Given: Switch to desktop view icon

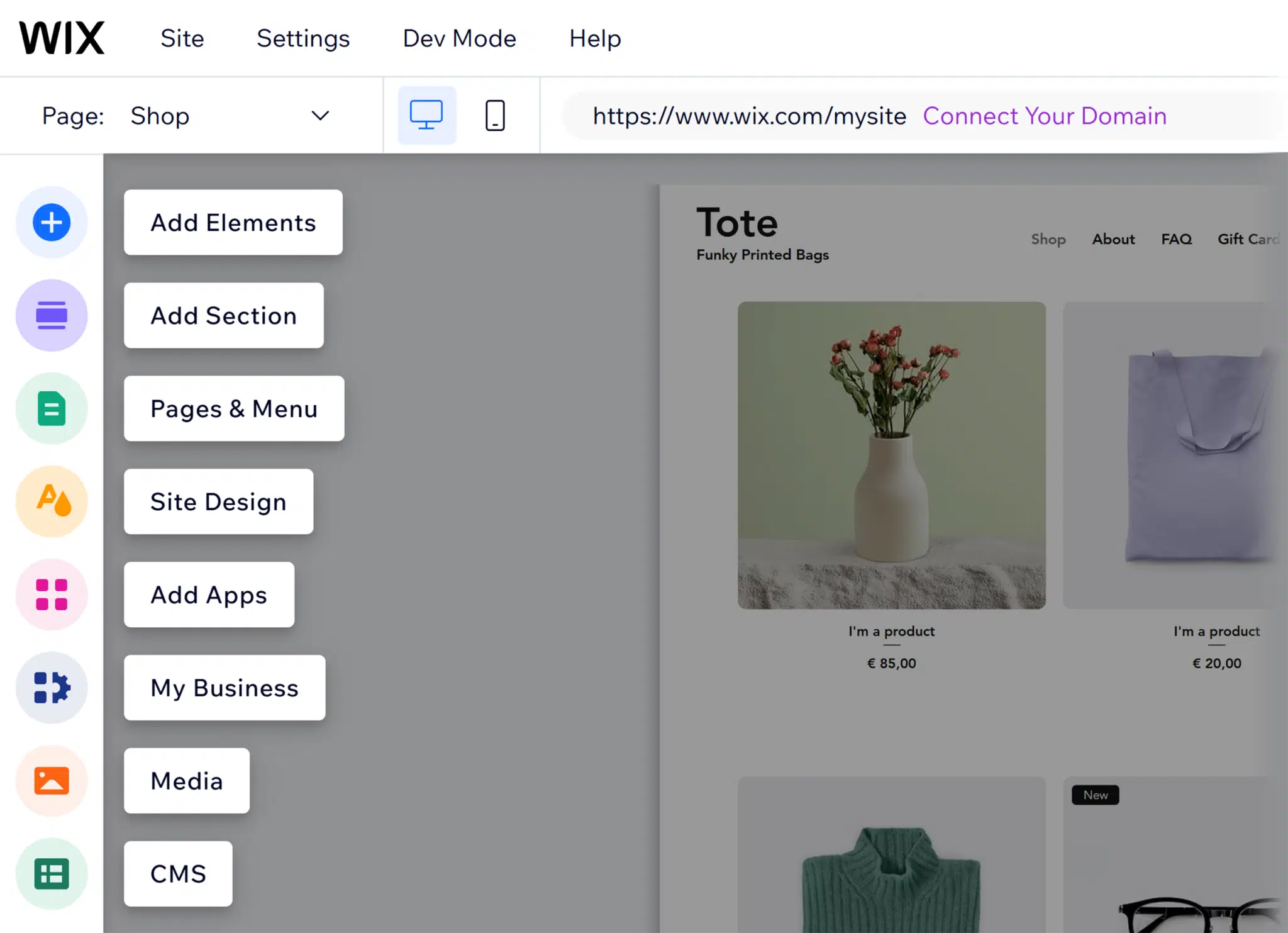Looking at the screenshot, I should coord(426,115).
